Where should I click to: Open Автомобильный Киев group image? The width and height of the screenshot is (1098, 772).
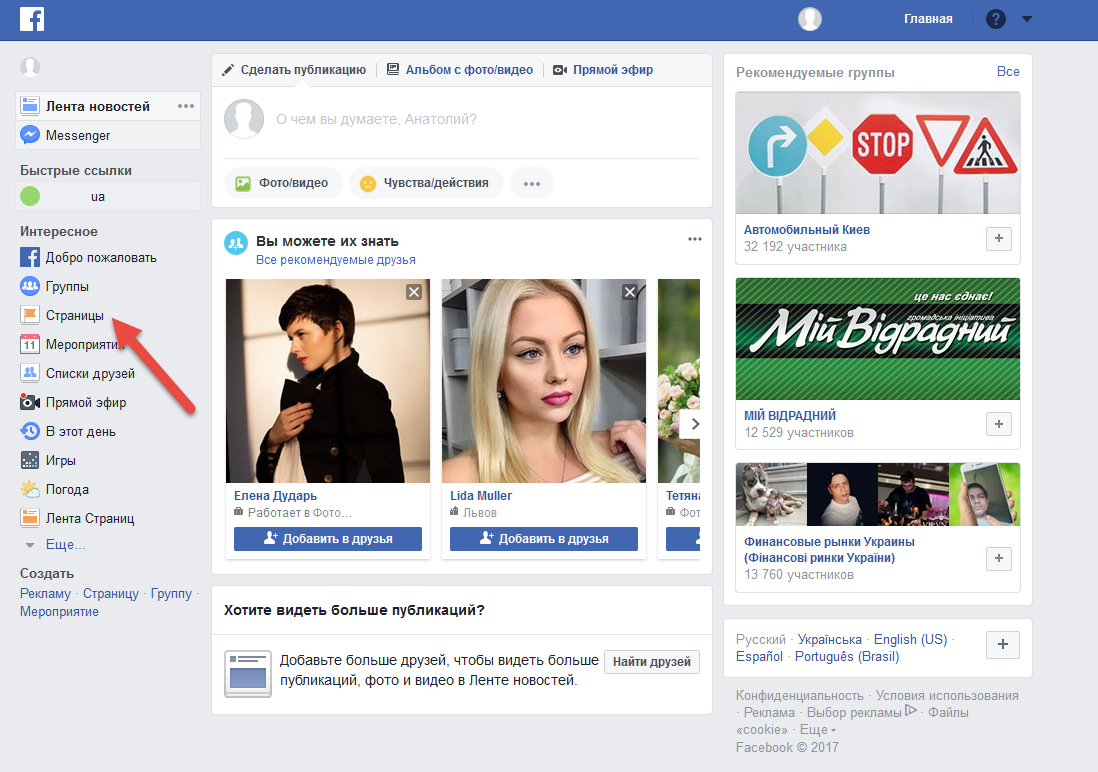tap(877, 153)
